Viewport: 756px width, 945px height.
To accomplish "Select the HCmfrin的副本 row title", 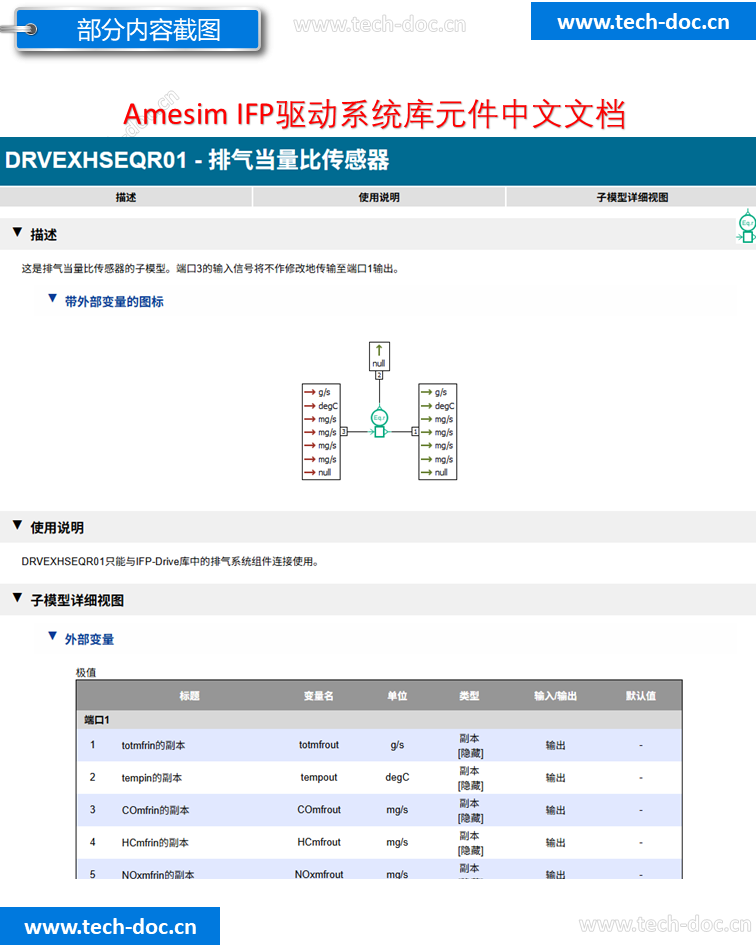I will [155, 843].
